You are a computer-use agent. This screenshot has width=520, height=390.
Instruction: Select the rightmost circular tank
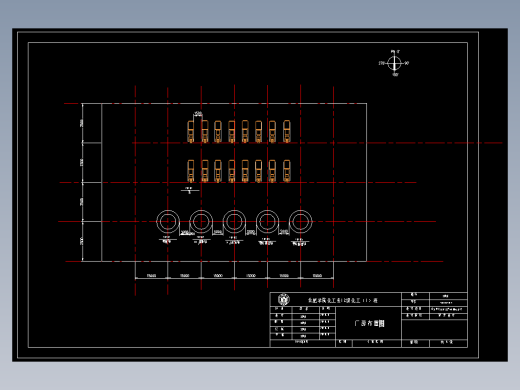300,221
